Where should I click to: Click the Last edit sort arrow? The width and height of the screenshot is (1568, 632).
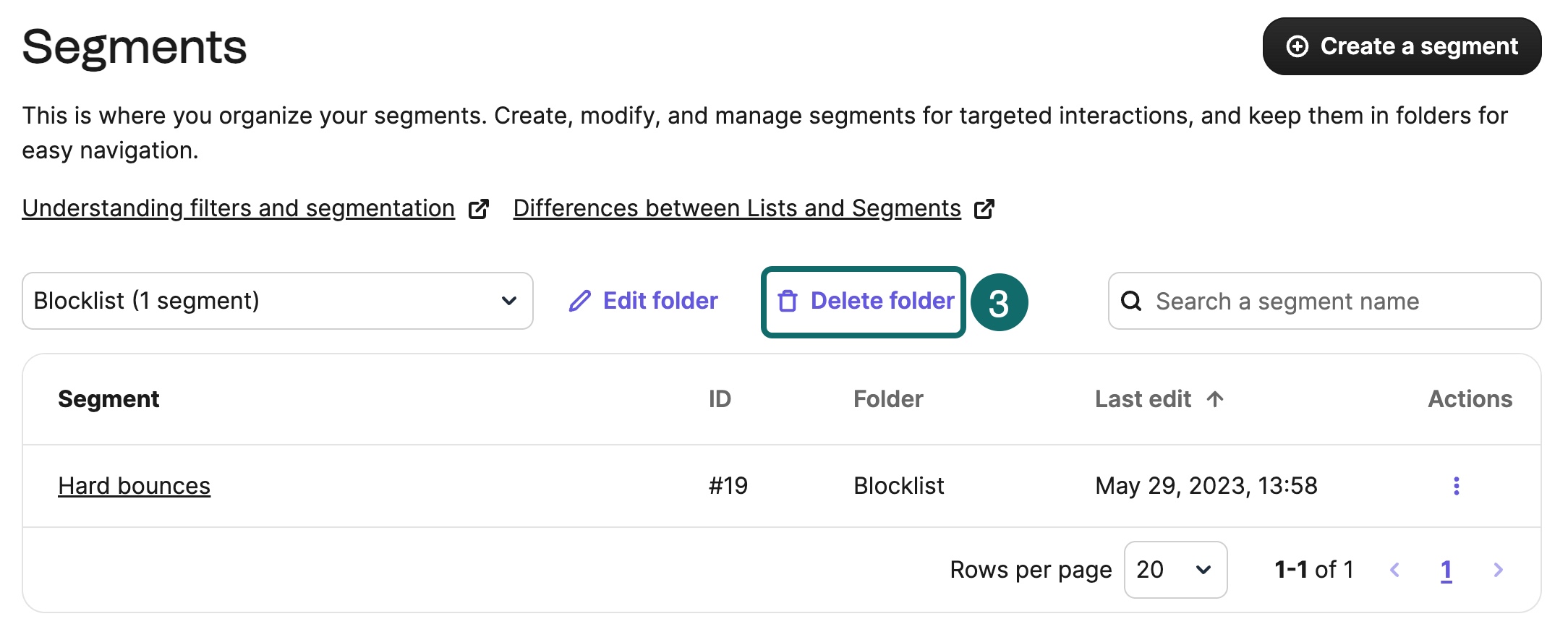tap(1215, 399)
